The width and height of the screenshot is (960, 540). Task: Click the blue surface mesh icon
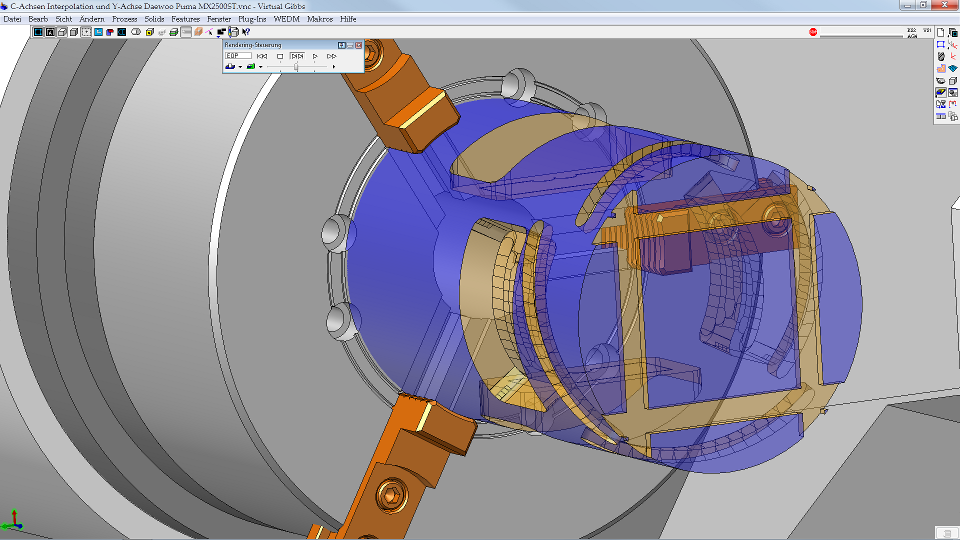coord(953,69)
